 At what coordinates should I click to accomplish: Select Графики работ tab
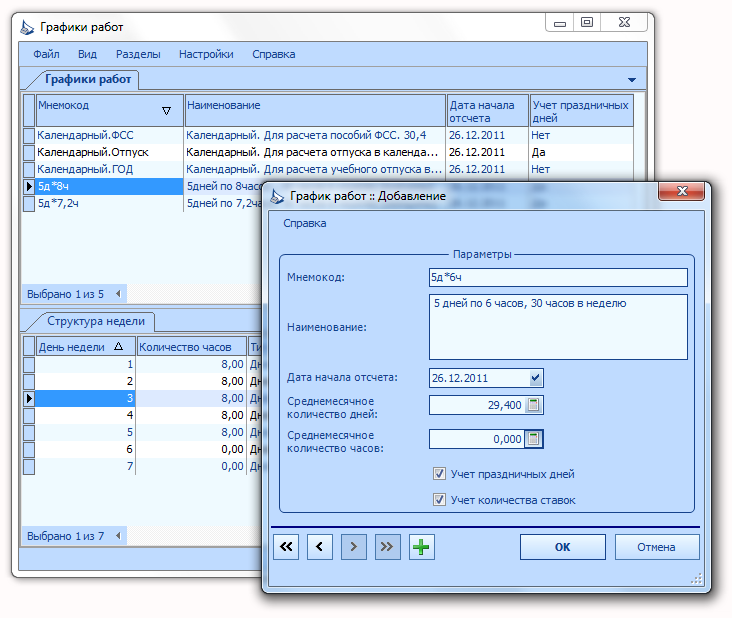(88, 79)
